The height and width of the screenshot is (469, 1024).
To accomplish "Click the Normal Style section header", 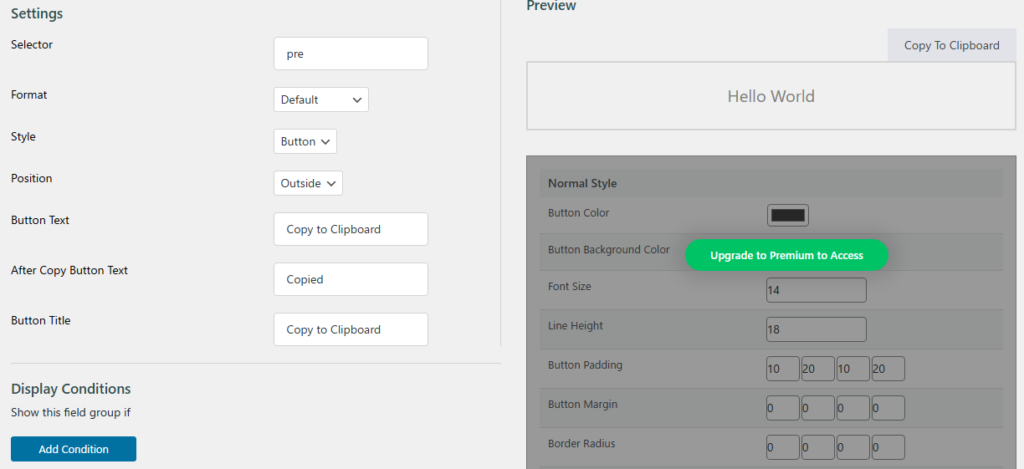I will 771,184.
